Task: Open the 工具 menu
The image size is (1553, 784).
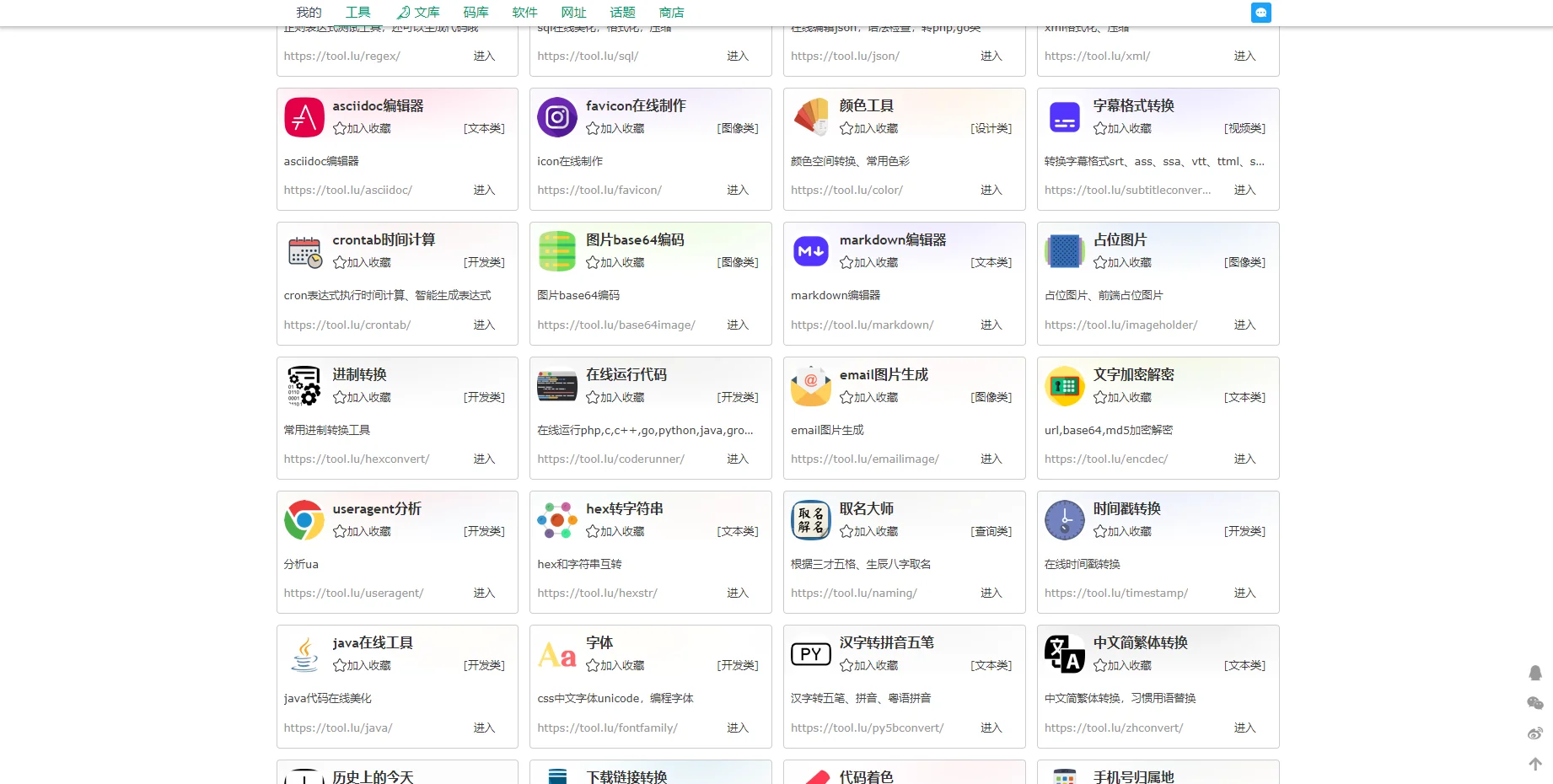Action: pyautogui.click(x=358, y=13)
